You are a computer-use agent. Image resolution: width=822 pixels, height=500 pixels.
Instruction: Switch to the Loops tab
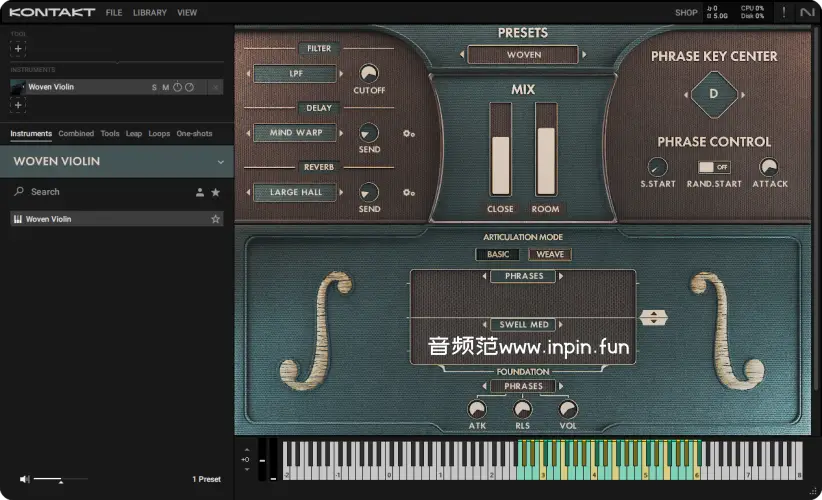[x=159, y=133]
